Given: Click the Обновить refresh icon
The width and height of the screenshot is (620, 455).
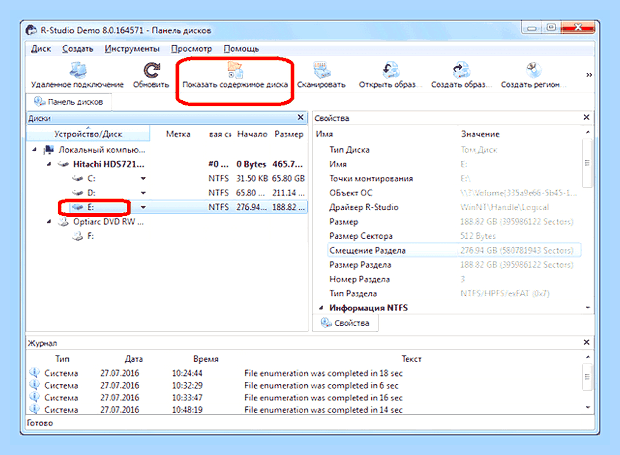Looking at the screenshot, I should (151, 70).
